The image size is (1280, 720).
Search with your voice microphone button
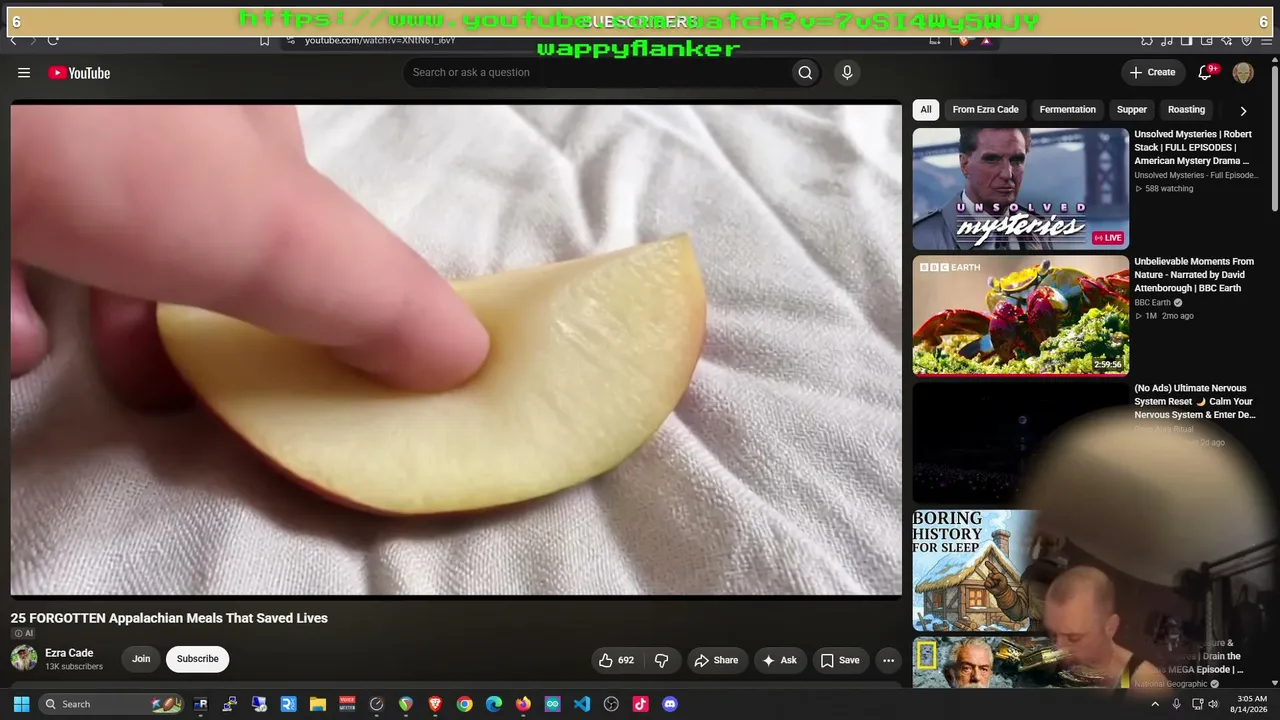(x=847, y=72)
